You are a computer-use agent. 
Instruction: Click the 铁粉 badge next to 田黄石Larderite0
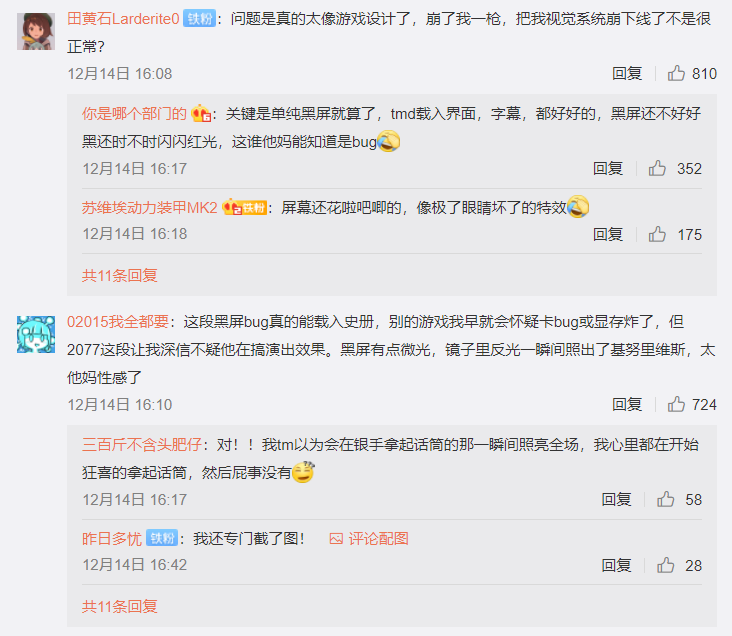199,19
